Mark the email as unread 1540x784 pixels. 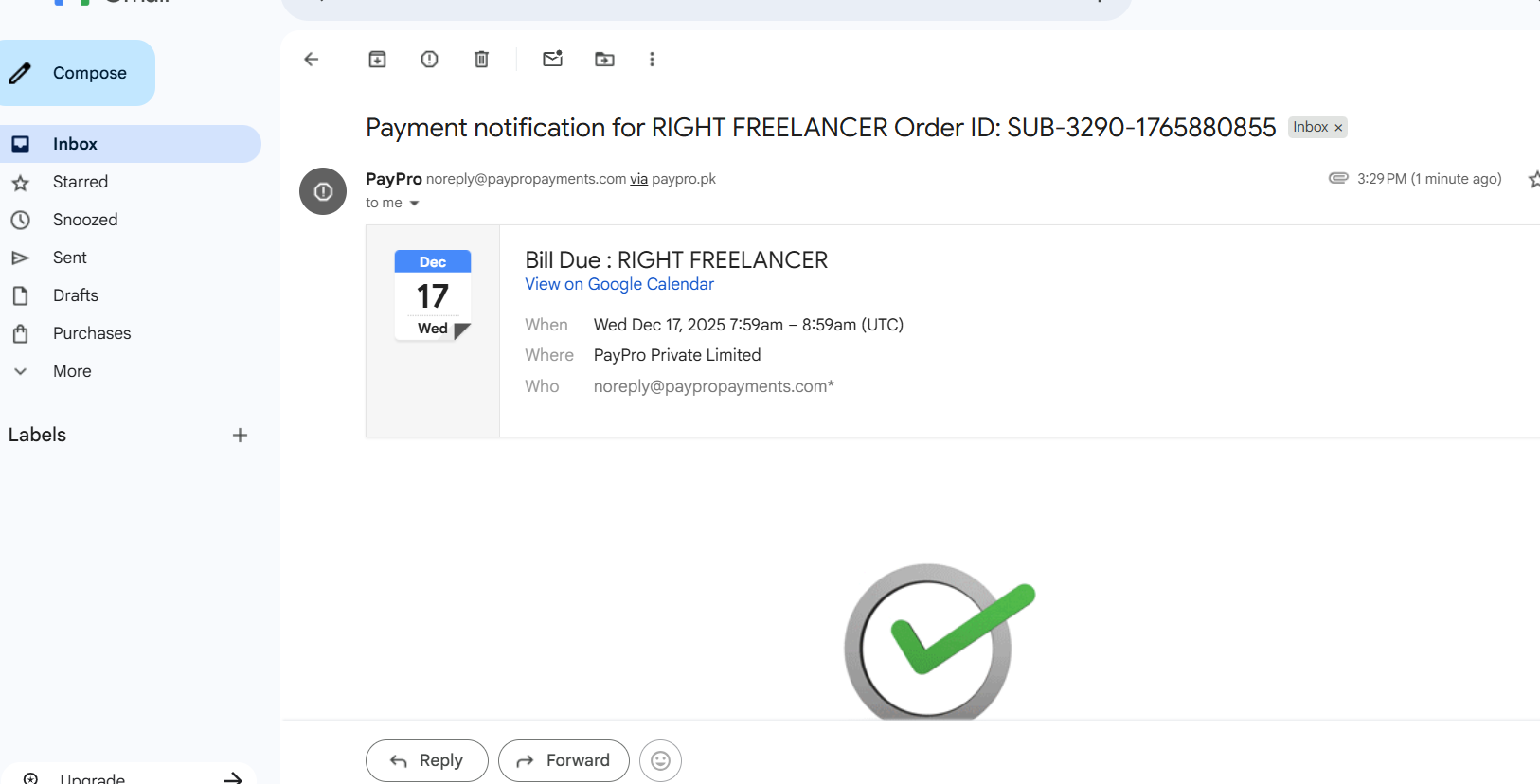point(552,60)
